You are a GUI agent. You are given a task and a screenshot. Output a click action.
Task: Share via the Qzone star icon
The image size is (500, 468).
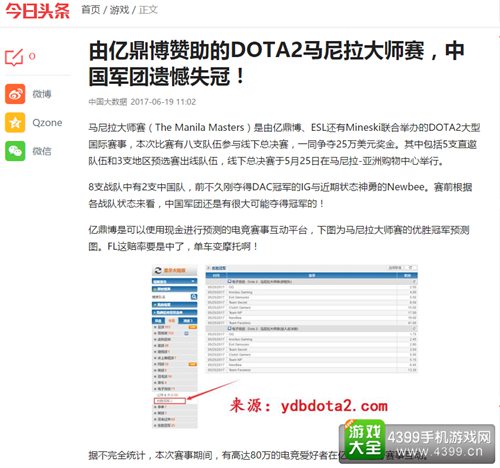pos(15,122)
